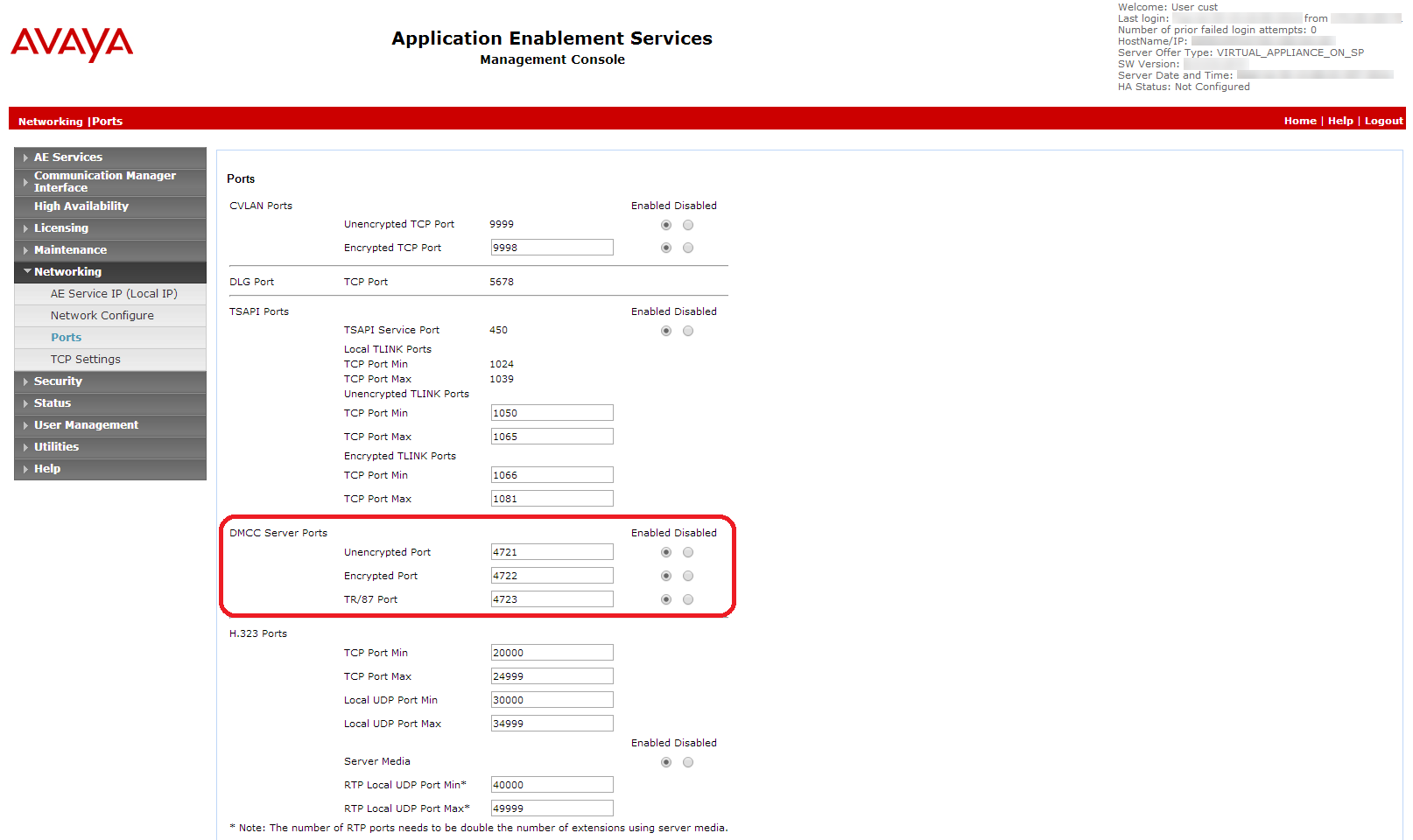The height and width of the screenshot is (840, 1413).
Task: Edit Unencrypted TLINK TCP Port Min 1050
Action: pyautogui.click(x=552, y=413)
